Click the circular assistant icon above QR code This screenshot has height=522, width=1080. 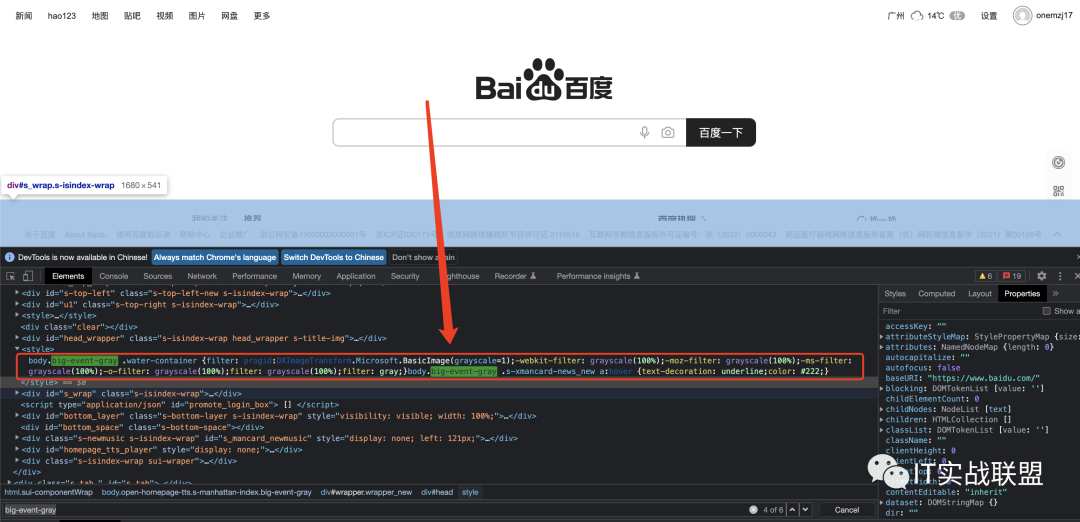pos(1059,163)
